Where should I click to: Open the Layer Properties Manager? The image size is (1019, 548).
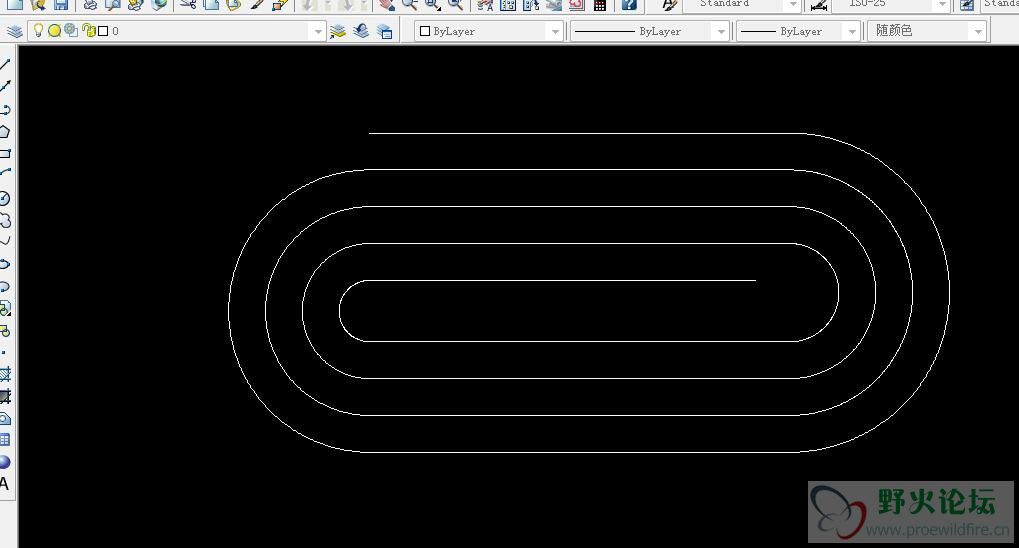[x=14, y=31]
